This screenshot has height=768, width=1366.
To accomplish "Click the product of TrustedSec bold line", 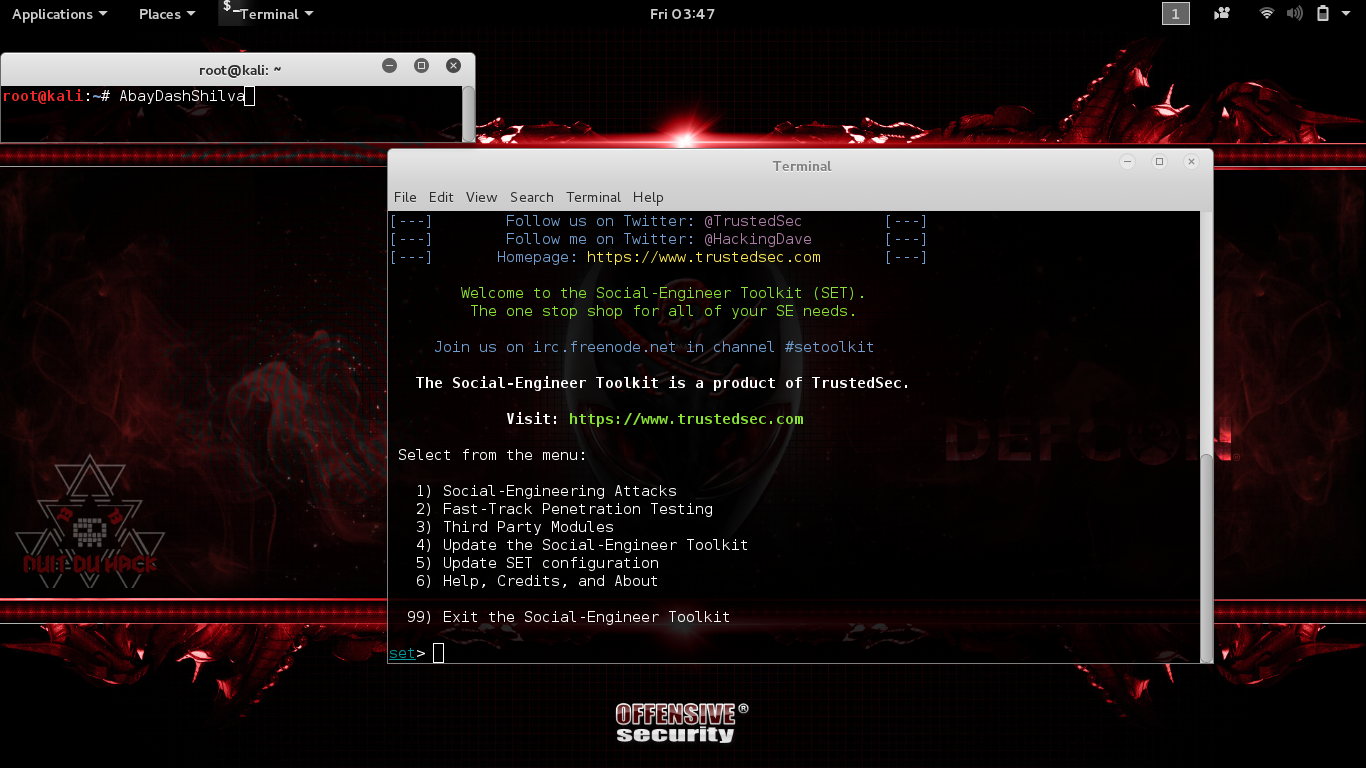I will 663,383.
